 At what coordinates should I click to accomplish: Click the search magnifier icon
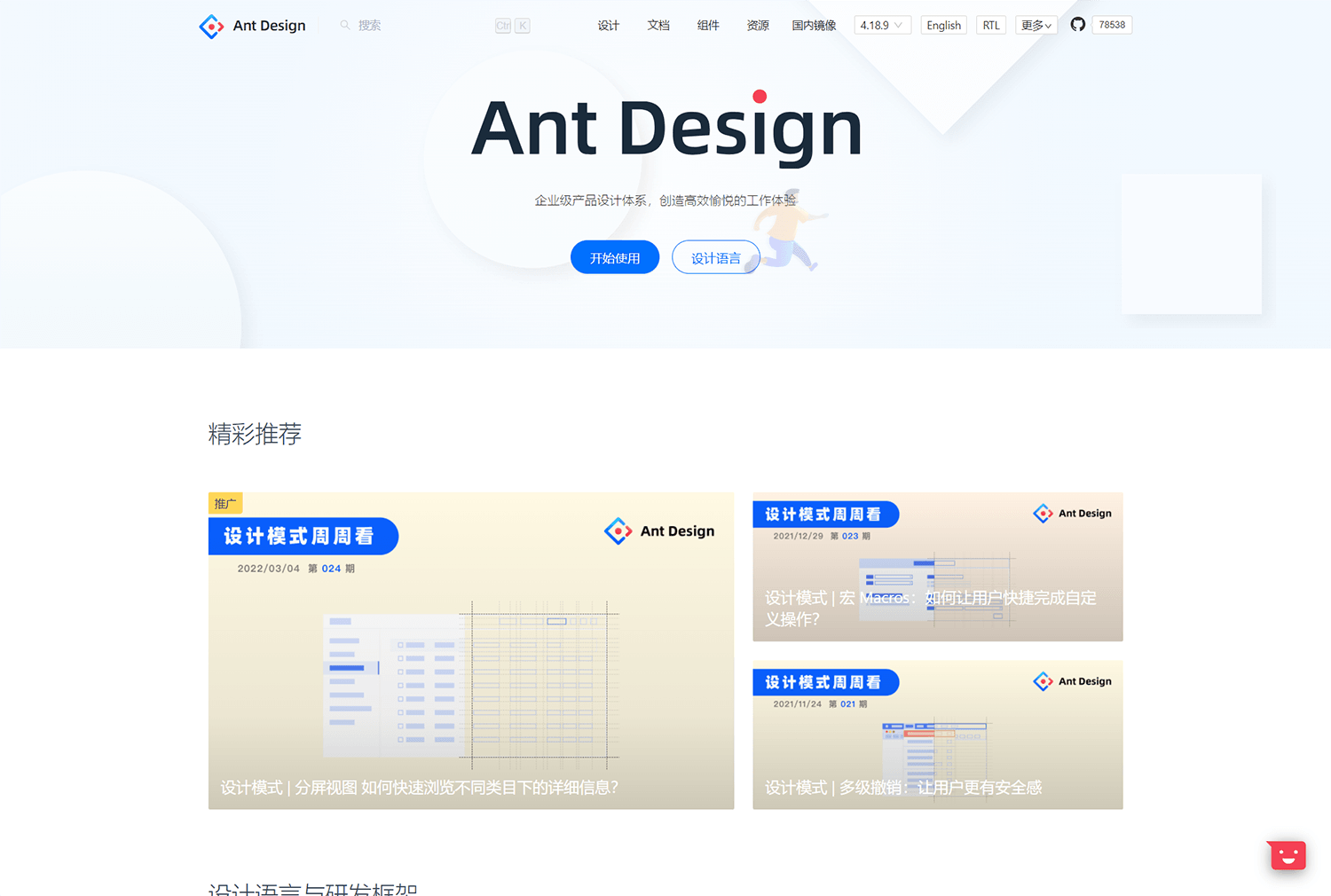click(345, 25)
